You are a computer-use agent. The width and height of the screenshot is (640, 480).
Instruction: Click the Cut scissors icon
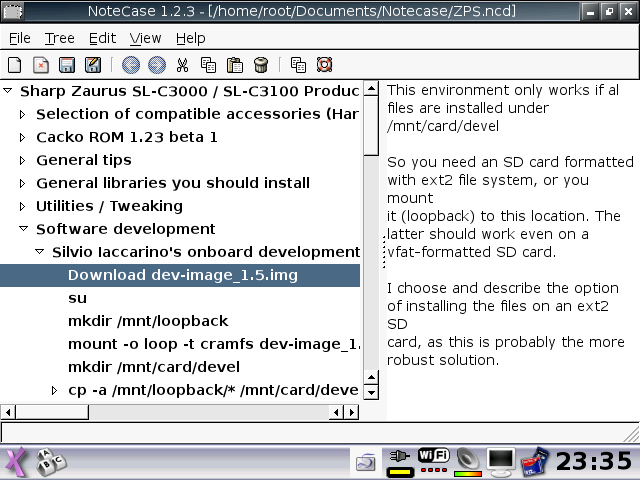[182, 65]
